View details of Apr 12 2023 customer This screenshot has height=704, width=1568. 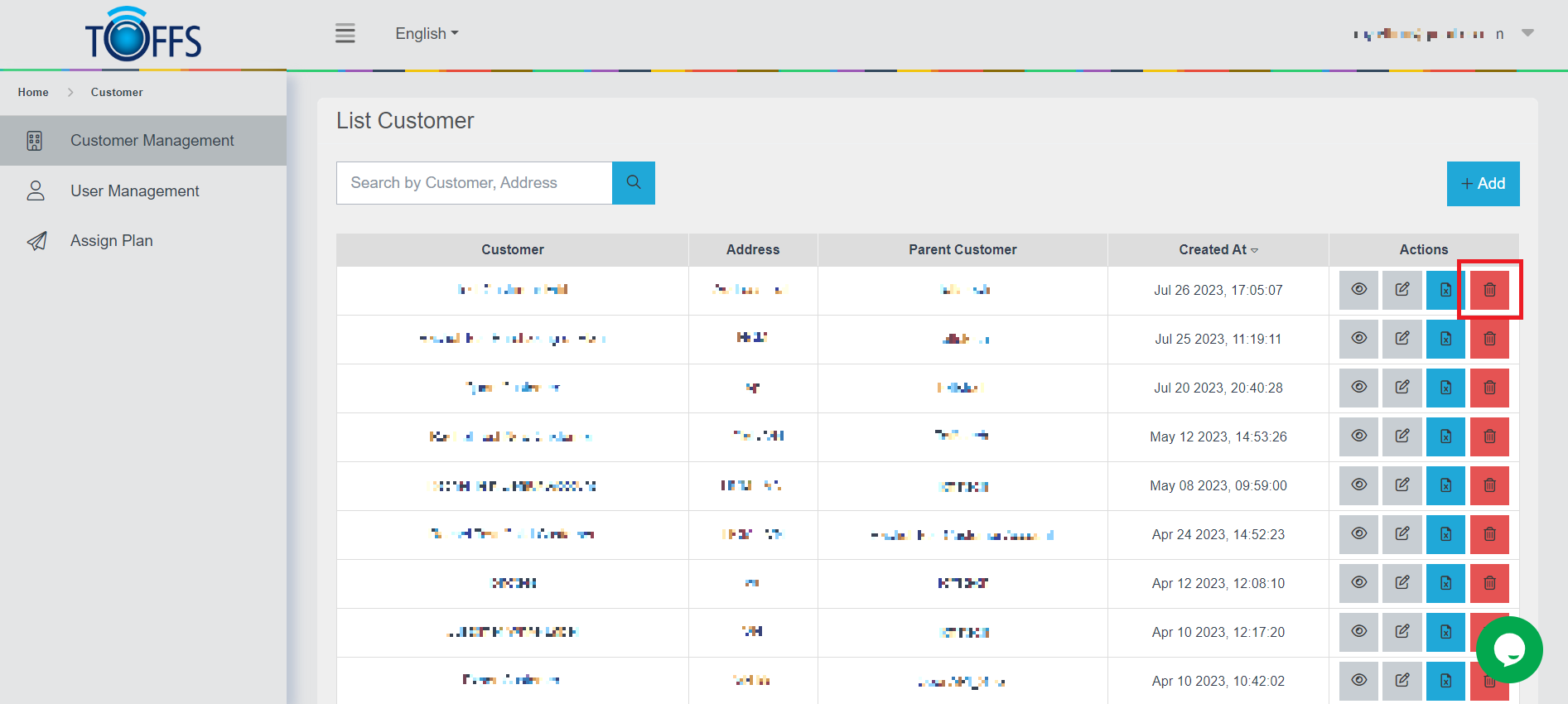[1358, 583]
